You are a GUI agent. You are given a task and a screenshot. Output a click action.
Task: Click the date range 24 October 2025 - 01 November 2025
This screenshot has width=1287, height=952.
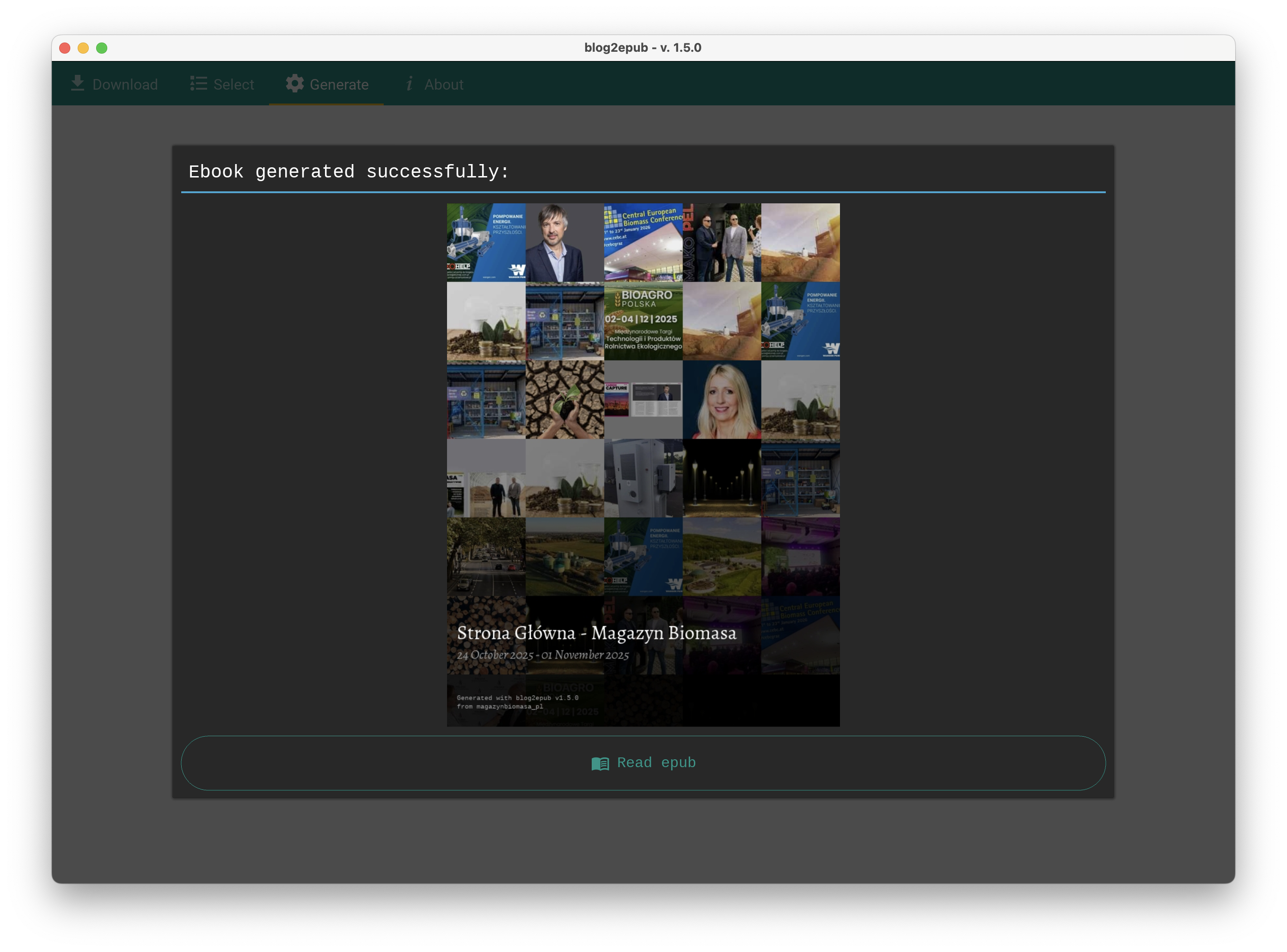click(x=543, y=655)
